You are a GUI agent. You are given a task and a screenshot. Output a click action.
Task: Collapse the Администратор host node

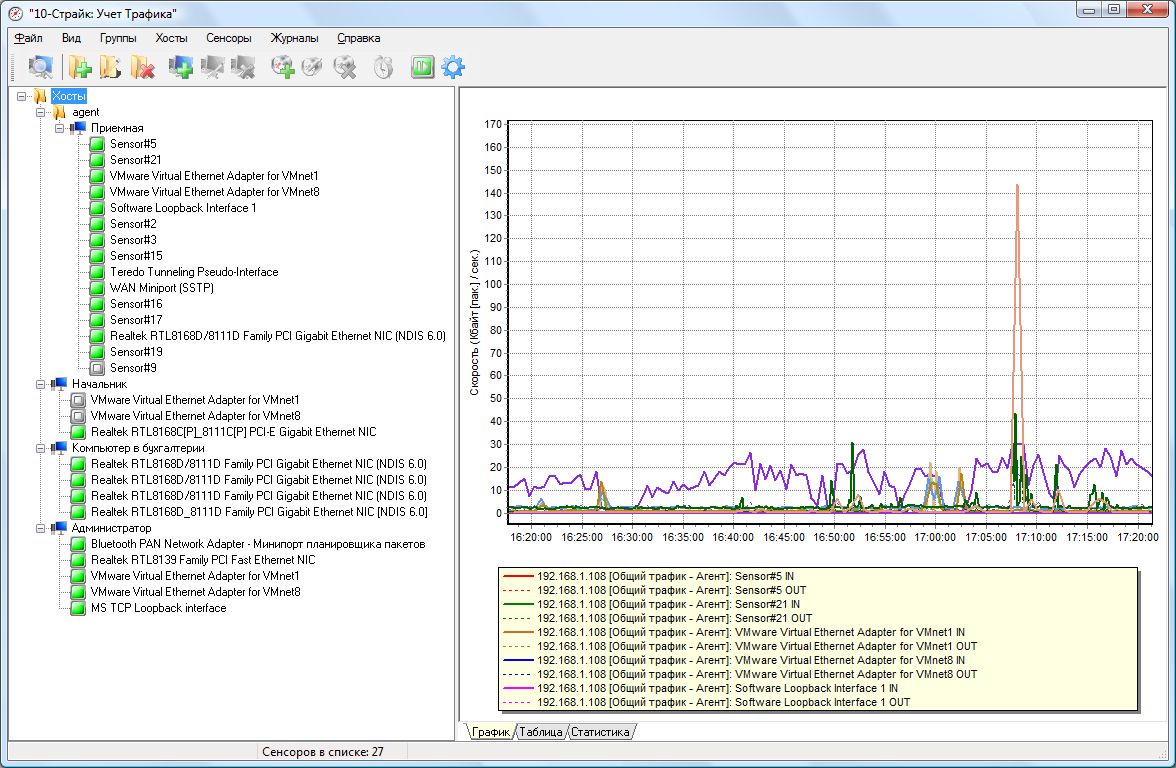click(x=40, y=528)
